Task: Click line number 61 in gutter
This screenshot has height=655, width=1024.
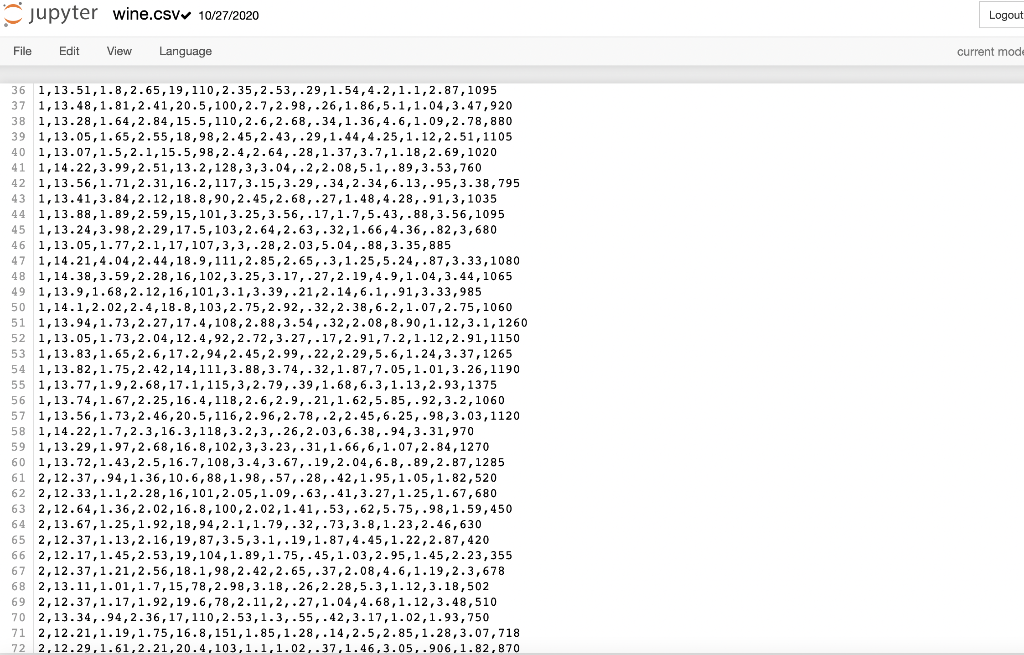Action: [x=18, y=478]
